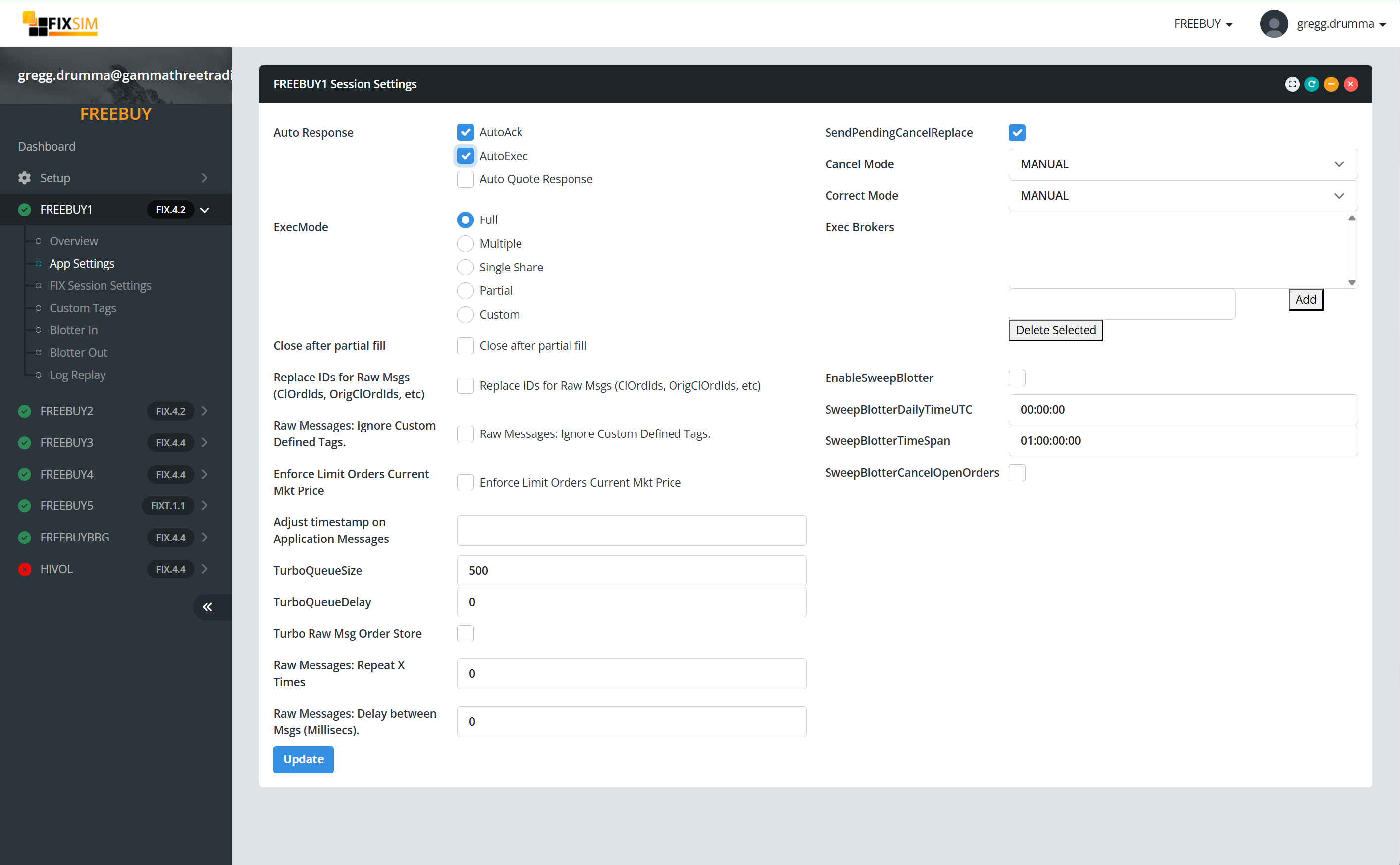Enable Auto Quote Response checkbox
1400x865 pixels.
coord(465,179)
